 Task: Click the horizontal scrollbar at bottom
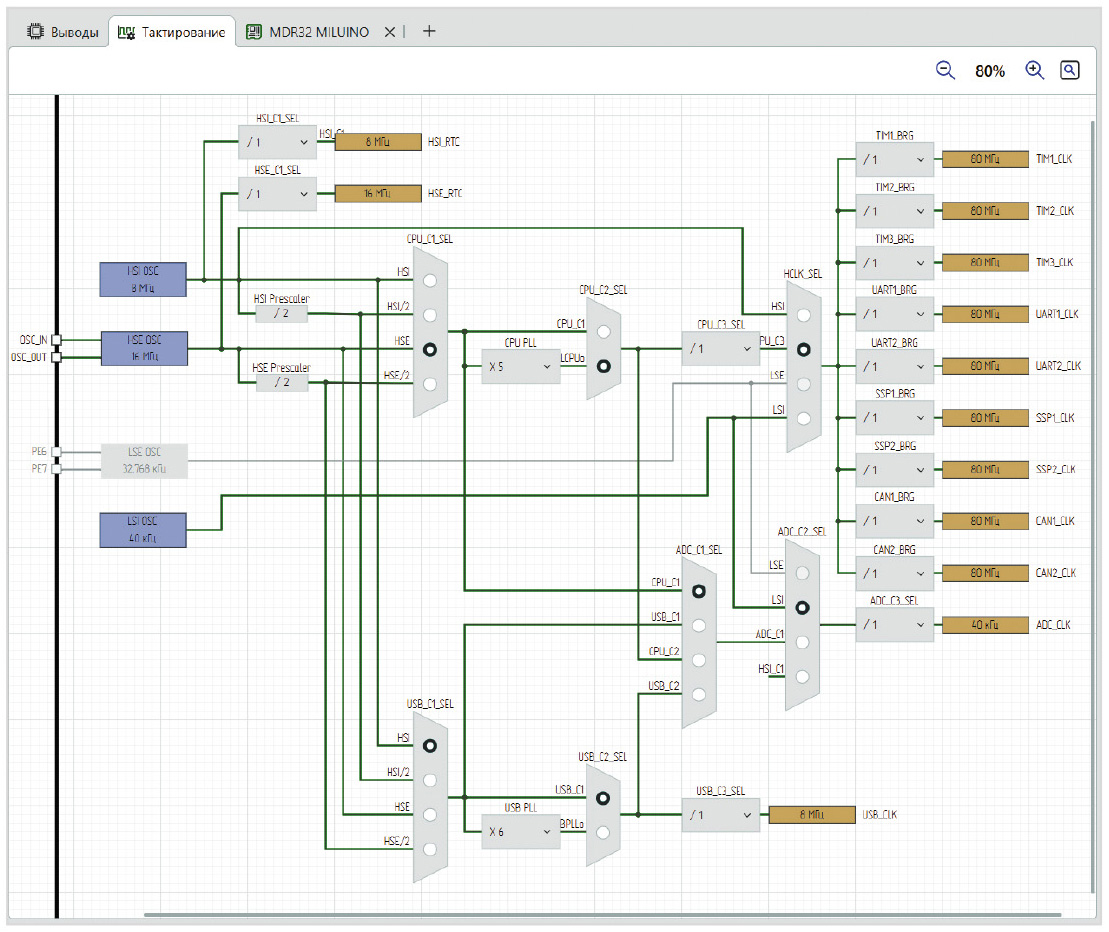coord(600,915)
